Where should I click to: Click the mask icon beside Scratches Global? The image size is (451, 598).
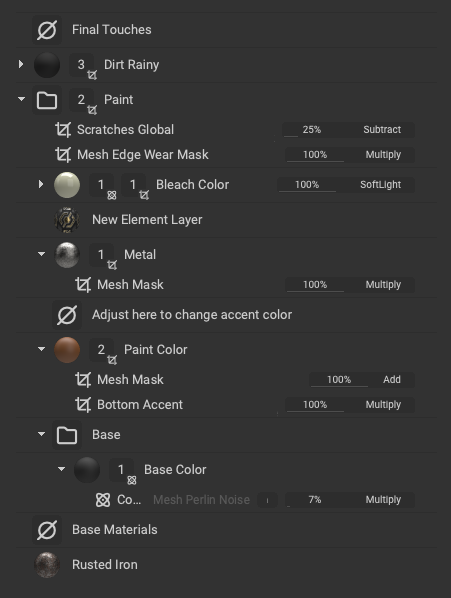tap(63, 130)
